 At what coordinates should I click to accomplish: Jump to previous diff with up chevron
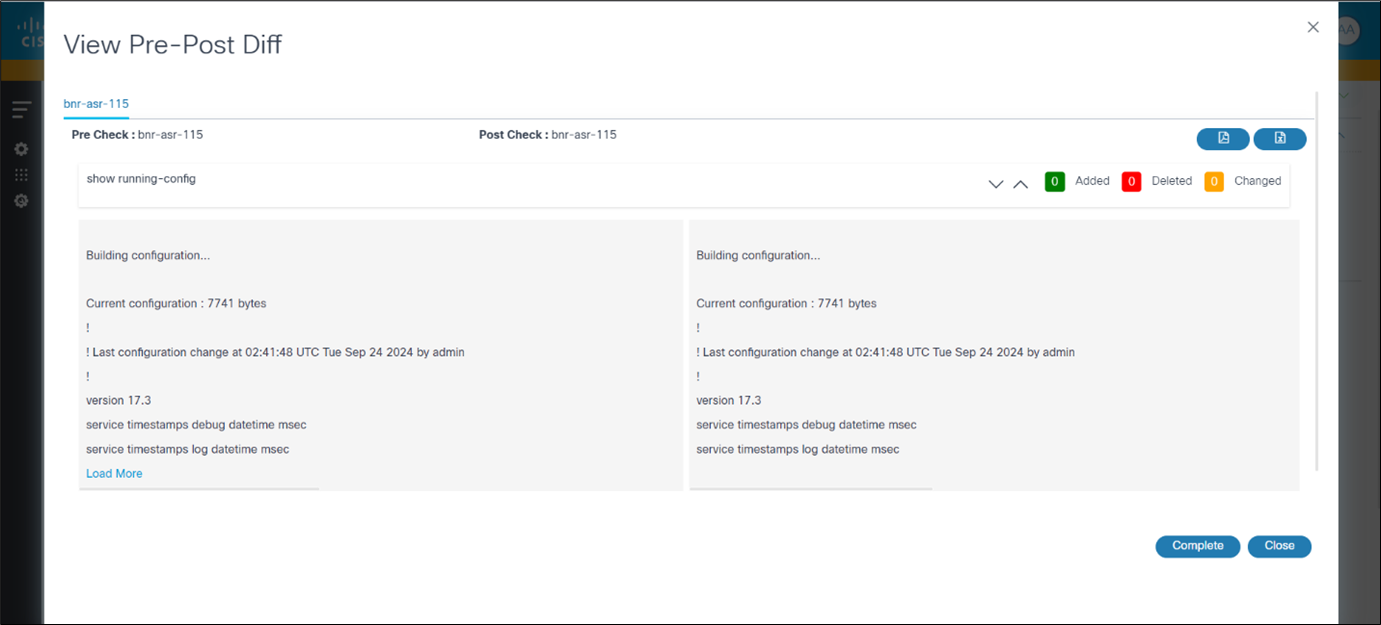[1020, 184]
